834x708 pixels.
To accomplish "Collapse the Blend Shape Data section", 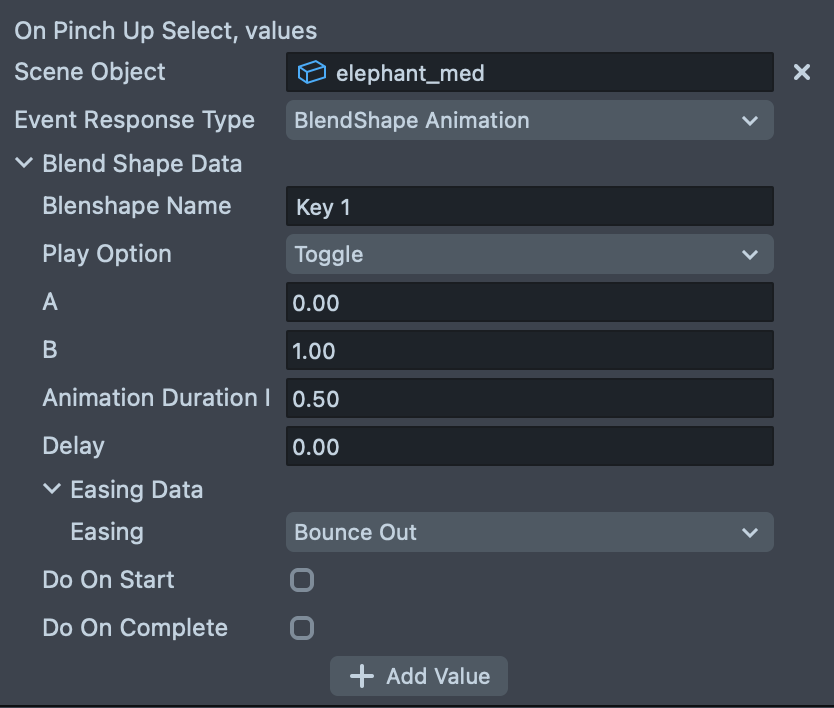I will click(25, 164).
